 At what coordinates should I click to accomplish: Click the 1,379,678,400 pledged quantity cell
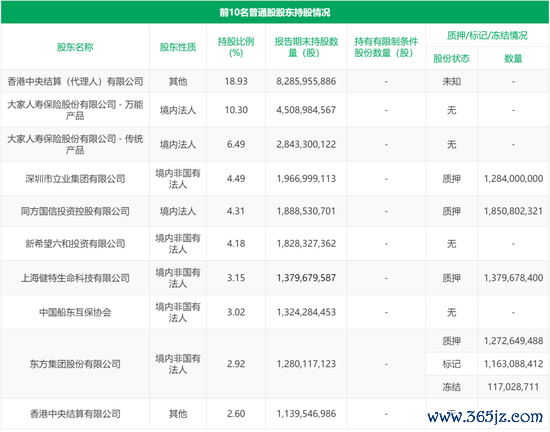[513, 278]
